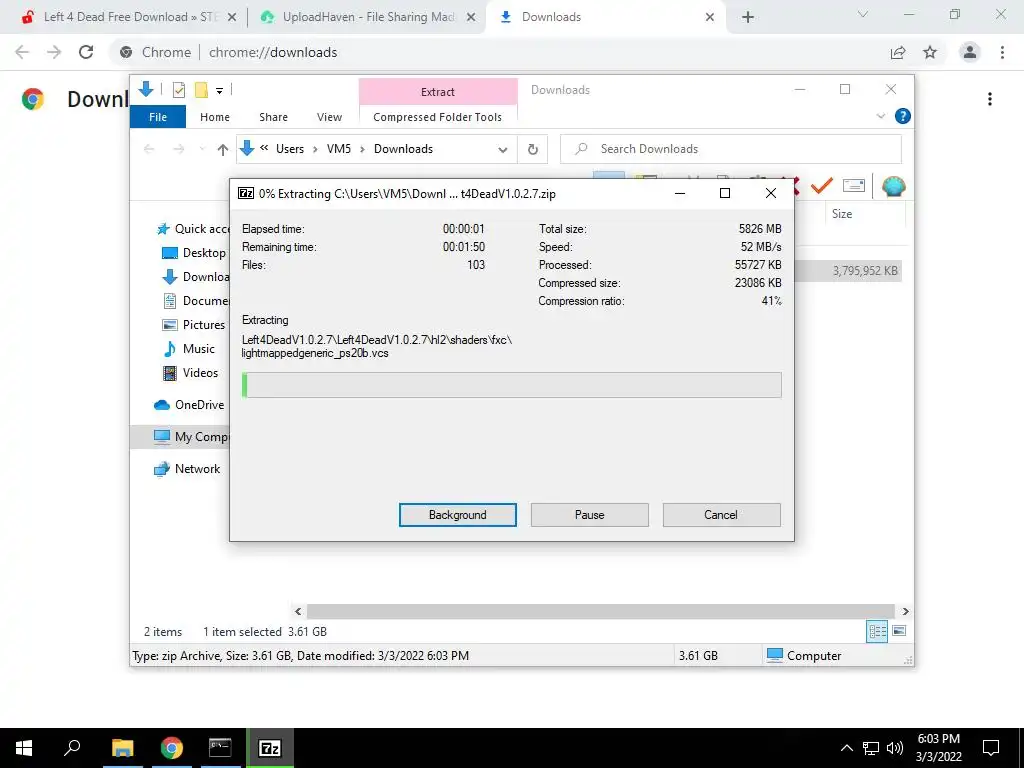This screenshot has width=1024, height=768.
Task: Click the orange checkmark toolbar icon
Action: 821,186
